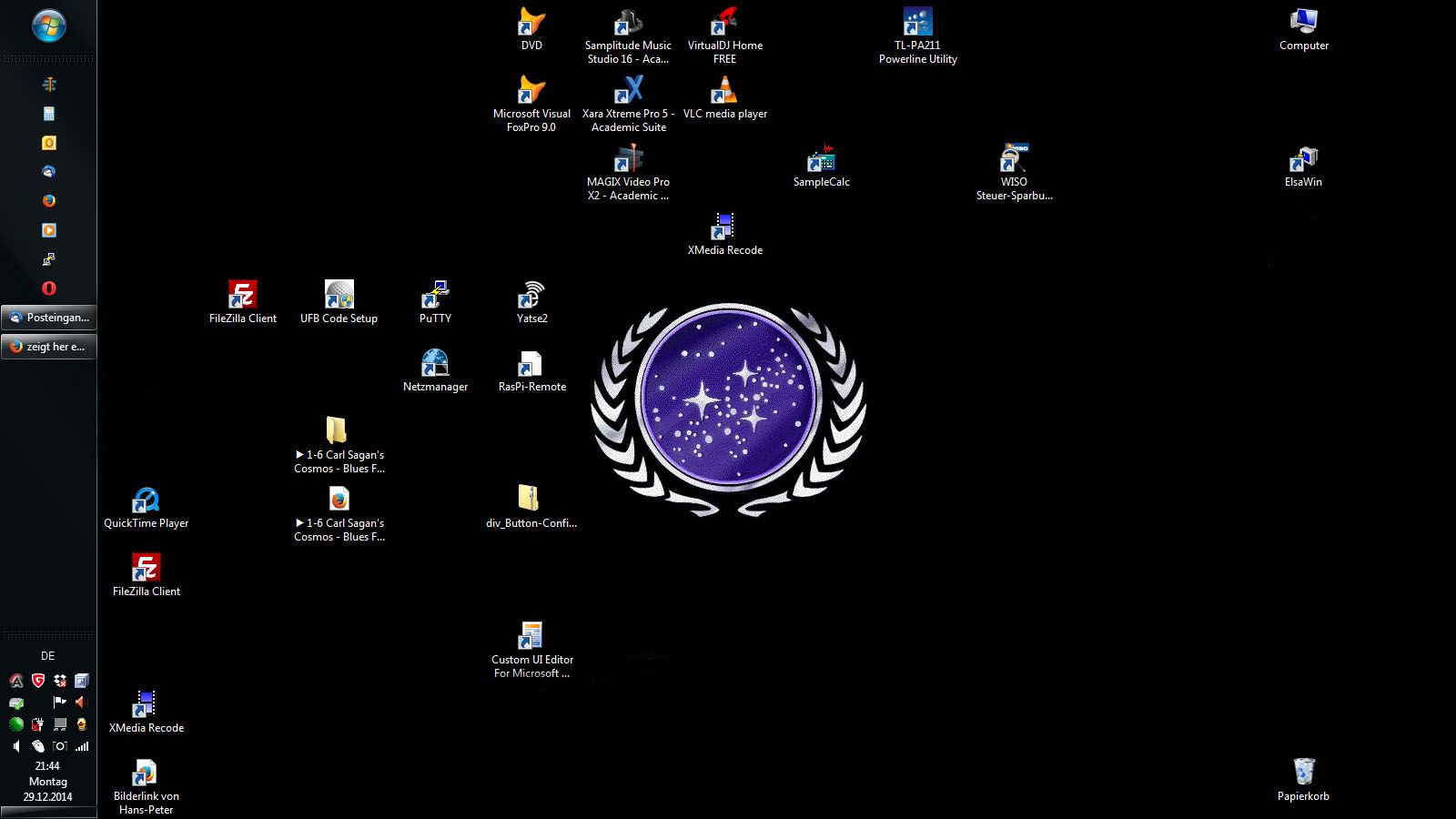Viewport: 1456px width, 819px height.
Task: Open VLC media player
Action: click(725, 97)
